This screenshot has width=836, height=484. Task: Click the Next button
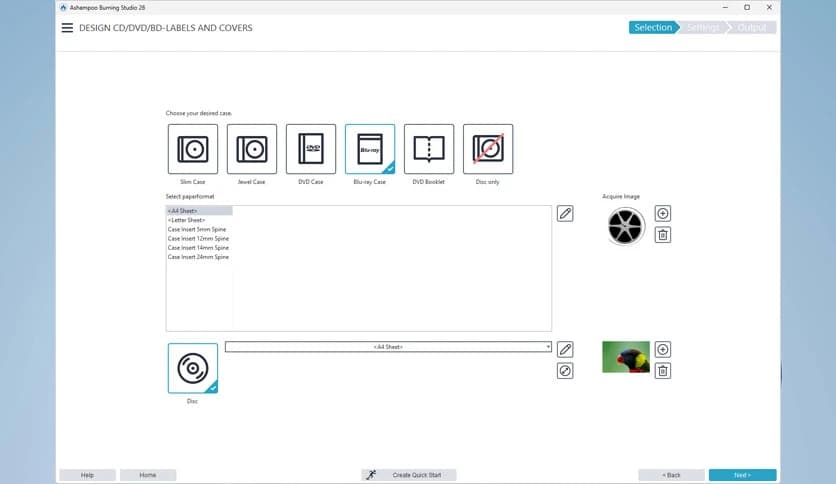pyautogui.click(x=742, y=475)
